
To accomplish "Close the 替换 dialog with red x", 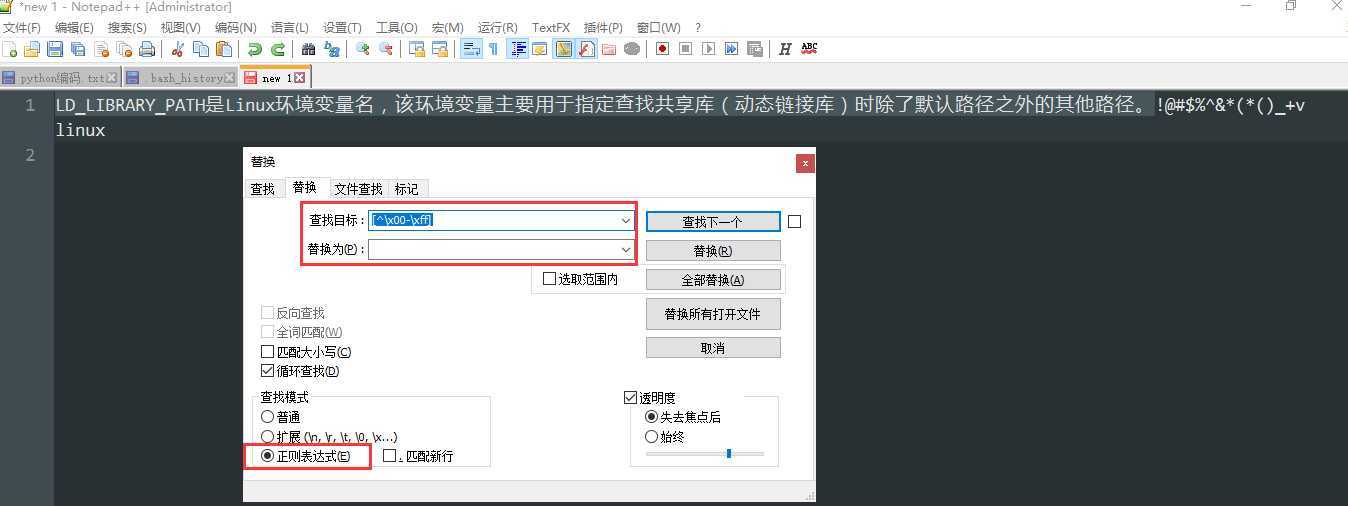I will [805, 163].
